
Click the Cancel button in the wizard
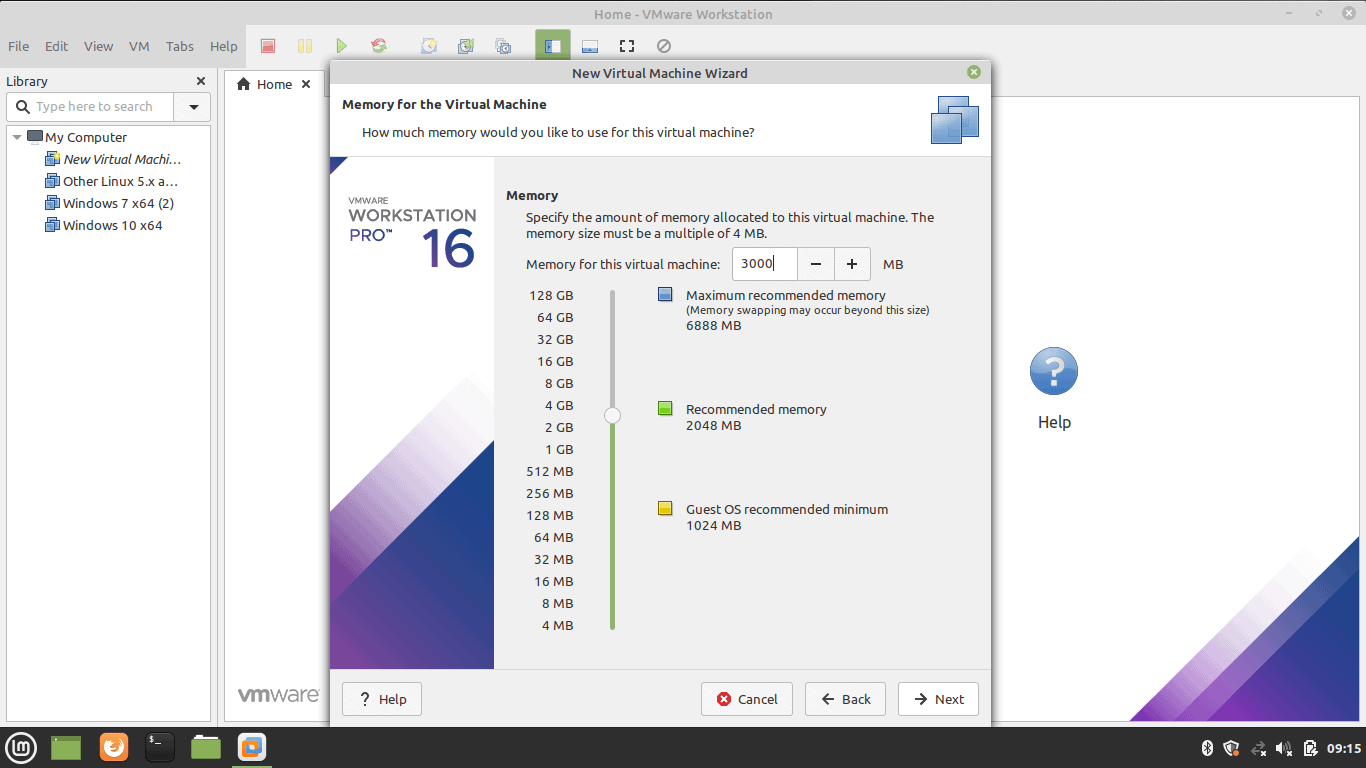pyautogui.click(x=747, y=699)
